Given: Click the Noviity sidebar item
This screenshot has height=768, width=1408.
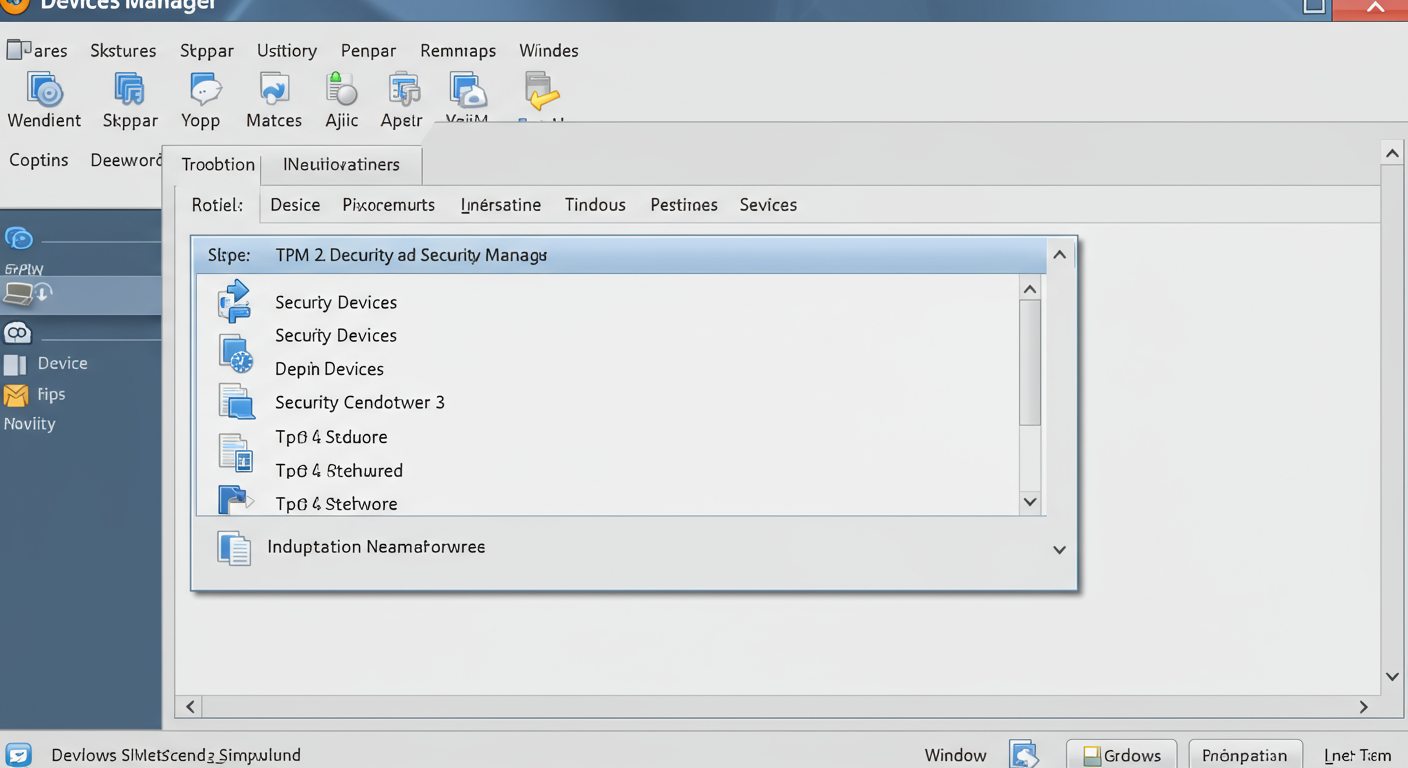Looking at the screenshot, I should (x=30, y=424).
